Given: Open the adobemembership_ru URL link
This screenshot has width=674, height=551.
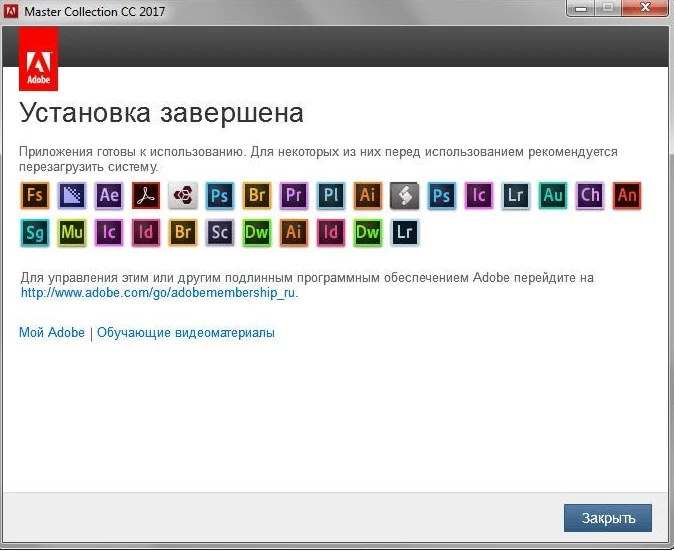Looking at the screenshot, I should click(158, 293).
